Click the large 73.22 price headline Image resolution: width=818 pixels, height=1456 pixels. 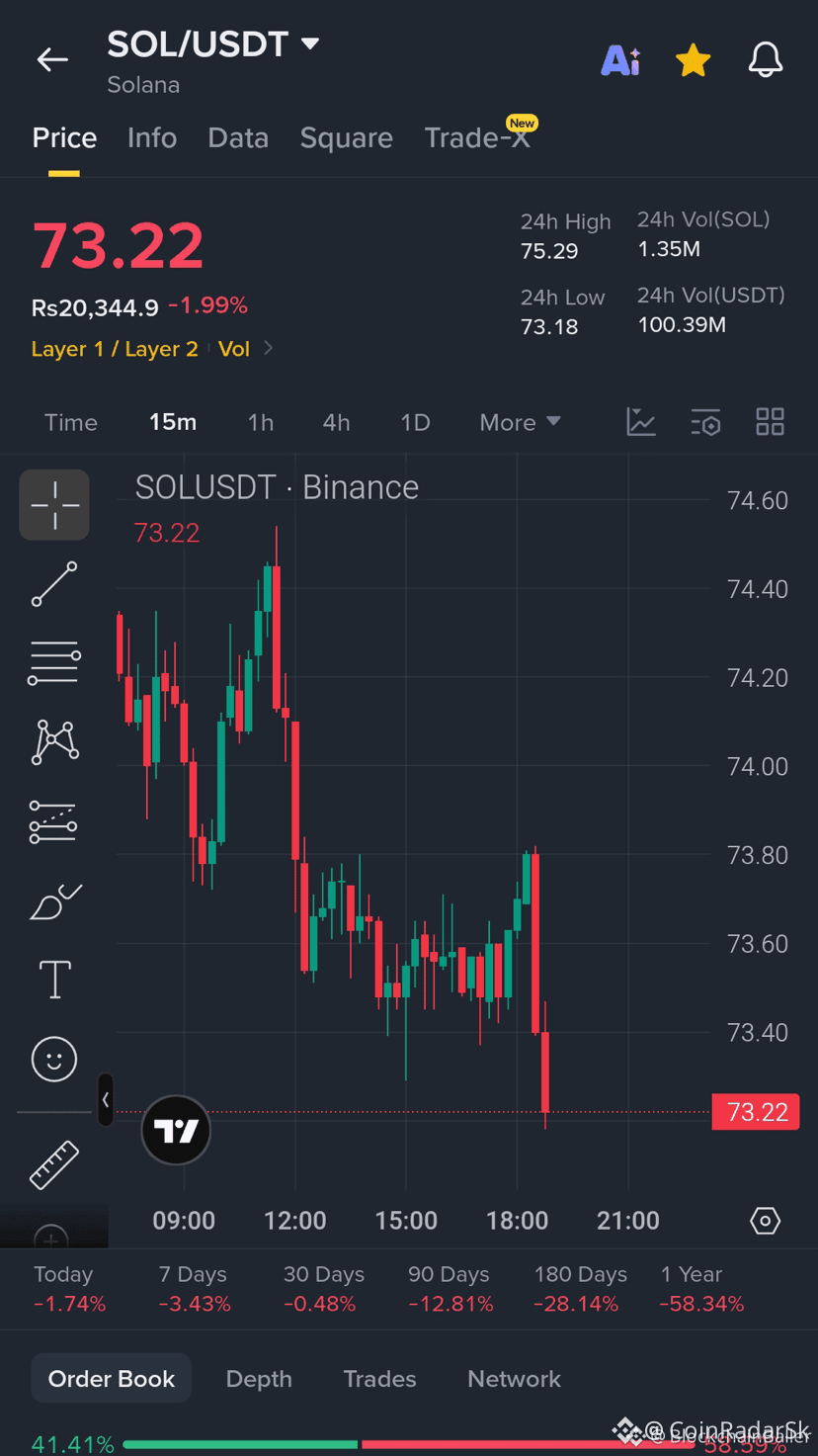[119, 245]
